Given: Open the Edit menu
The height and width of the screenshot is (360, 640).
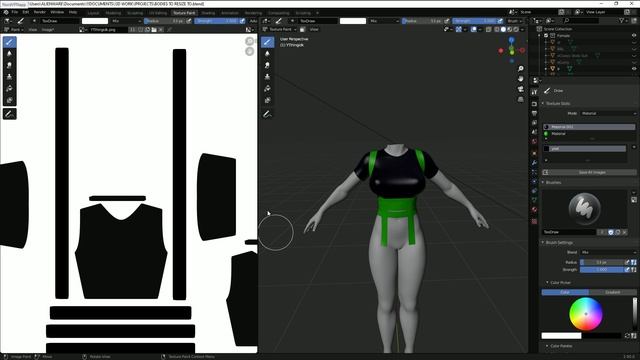Looking at the screenshot, I should pyautogui.click(x=26, y=12).
